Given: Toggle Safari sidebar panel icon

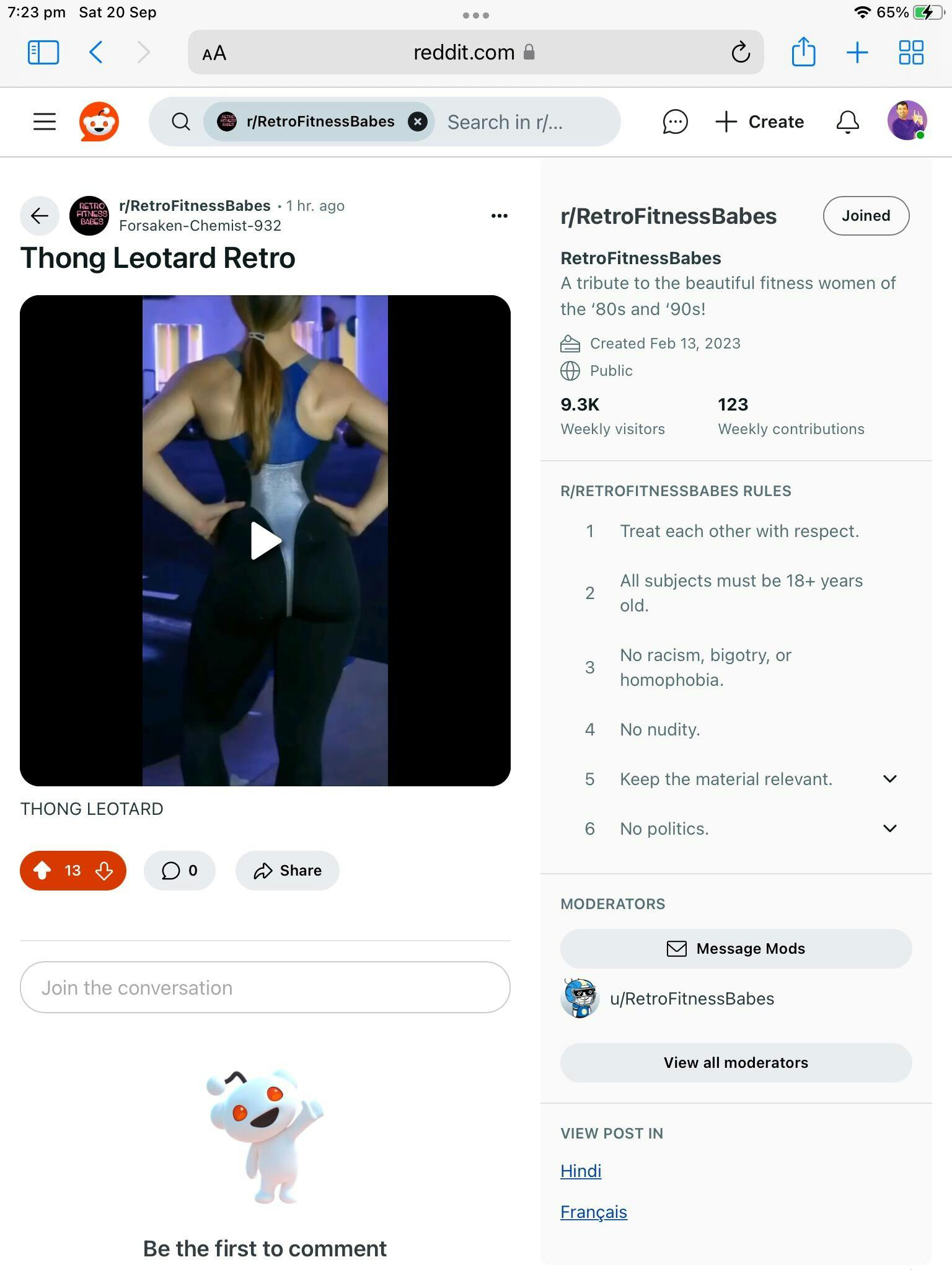Looking at the screenshot, I should tap(43, 52).
